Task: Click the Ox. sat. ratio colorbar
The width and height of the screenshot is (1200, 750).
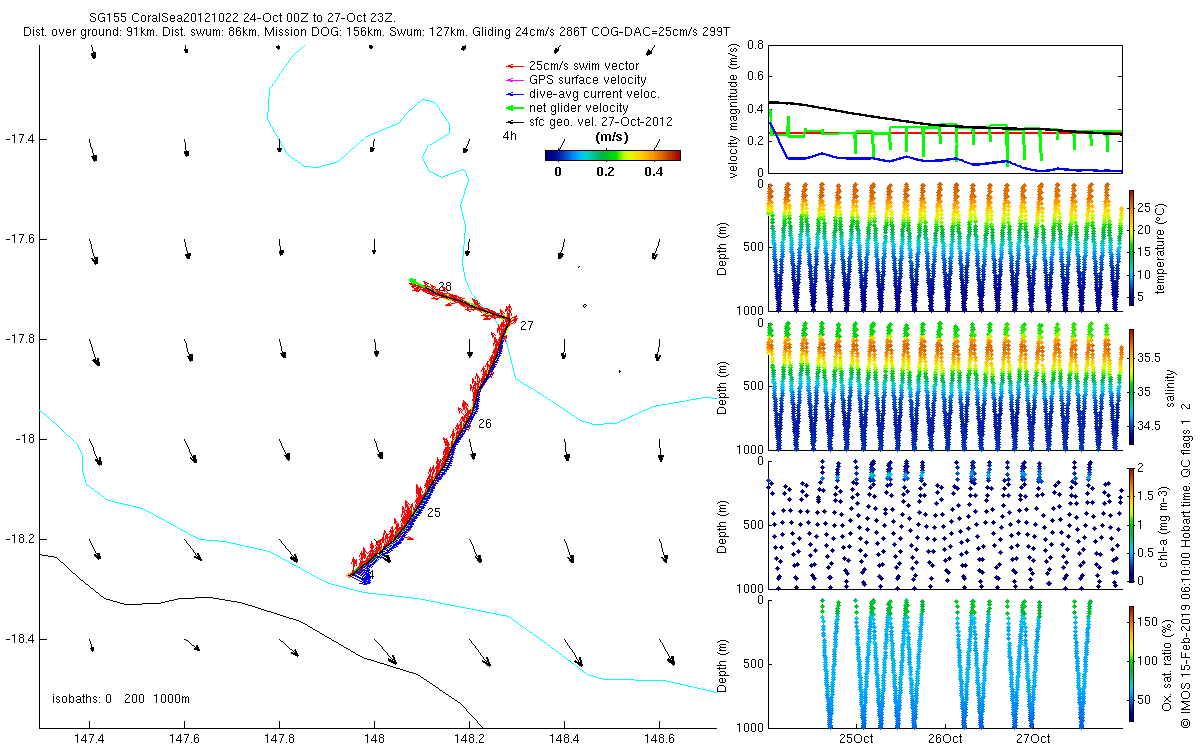Action: [x=1132, y=664]
